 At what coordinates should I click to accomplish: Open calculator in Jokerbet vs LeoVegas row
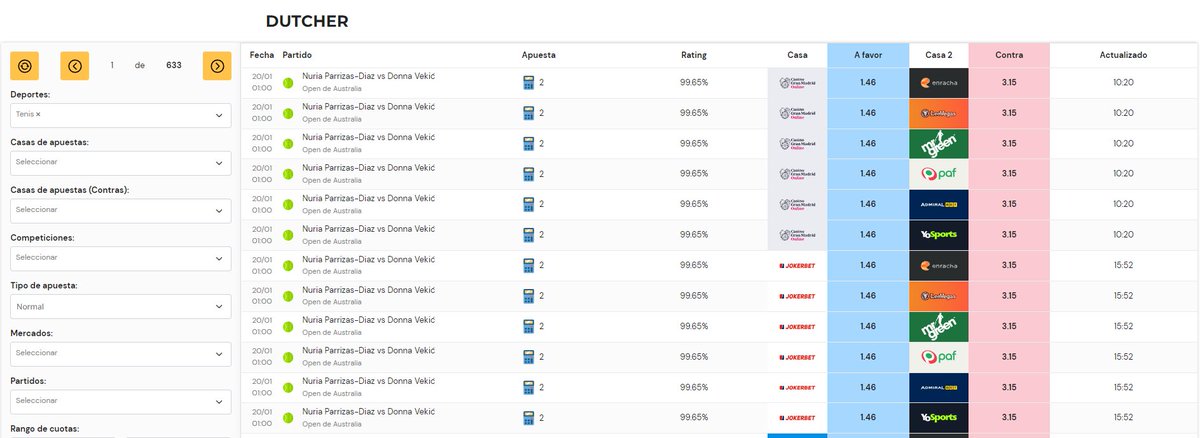[x=528, y=296]
